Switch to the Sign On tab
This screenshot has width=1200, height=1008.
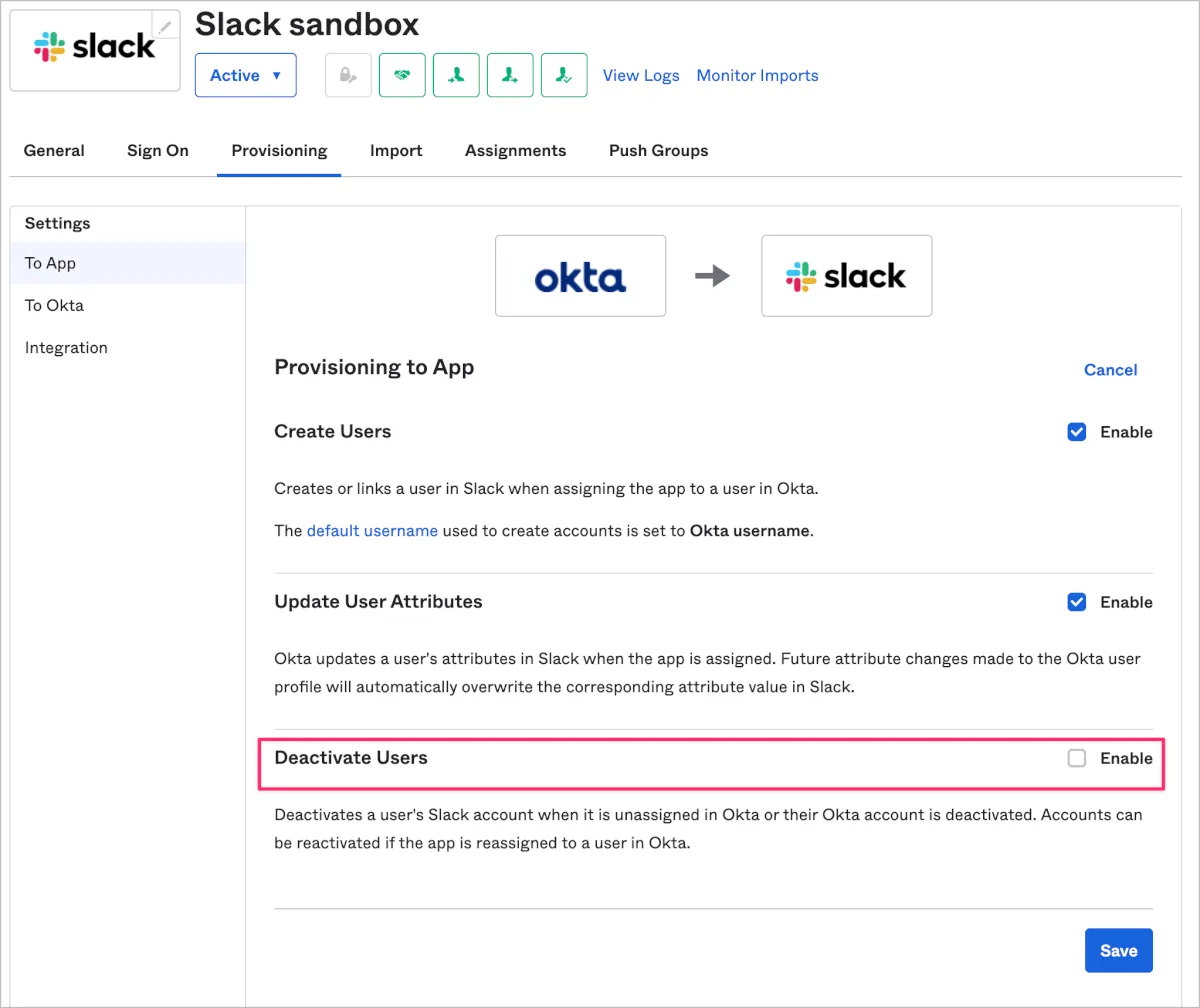158,151
